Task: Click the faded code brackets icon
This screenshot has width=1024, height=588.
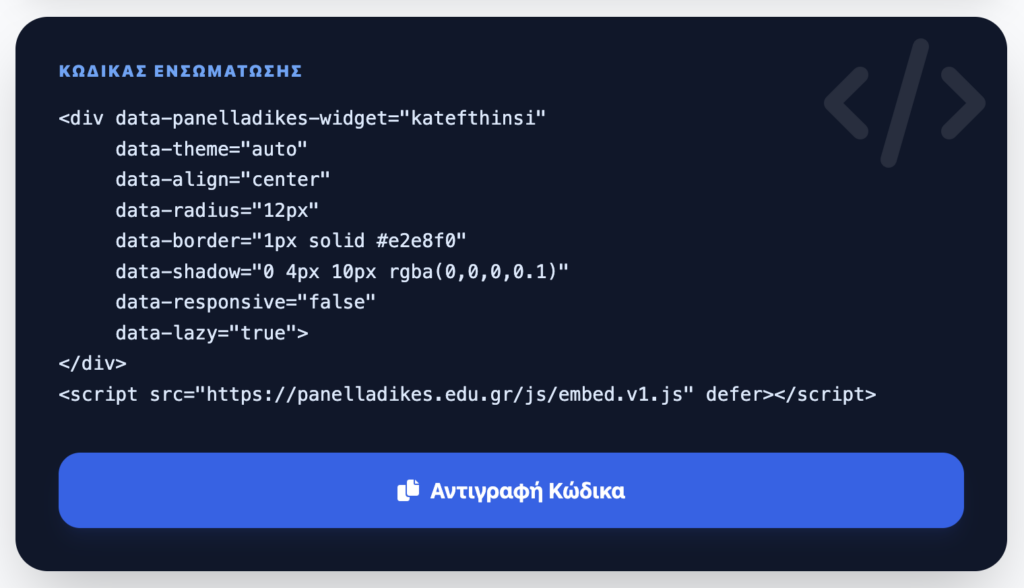Action: click(x=904, y=103)
